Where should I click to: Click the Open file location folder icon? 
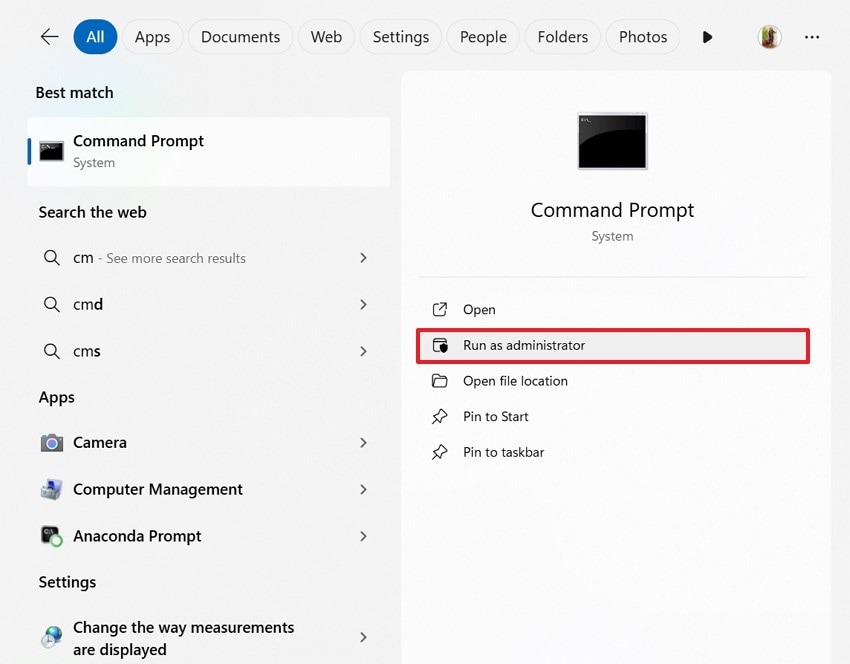[x=440, y=381]
